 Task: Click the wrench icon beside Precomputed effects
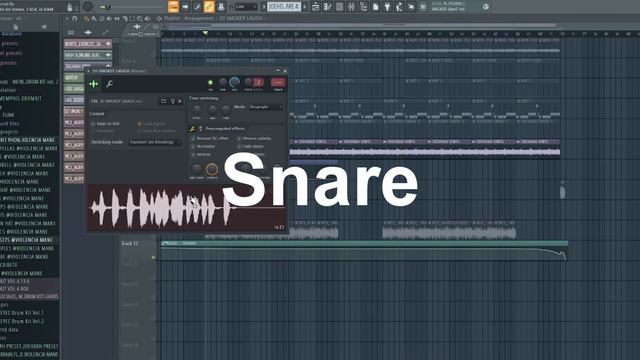coord(192,129)
